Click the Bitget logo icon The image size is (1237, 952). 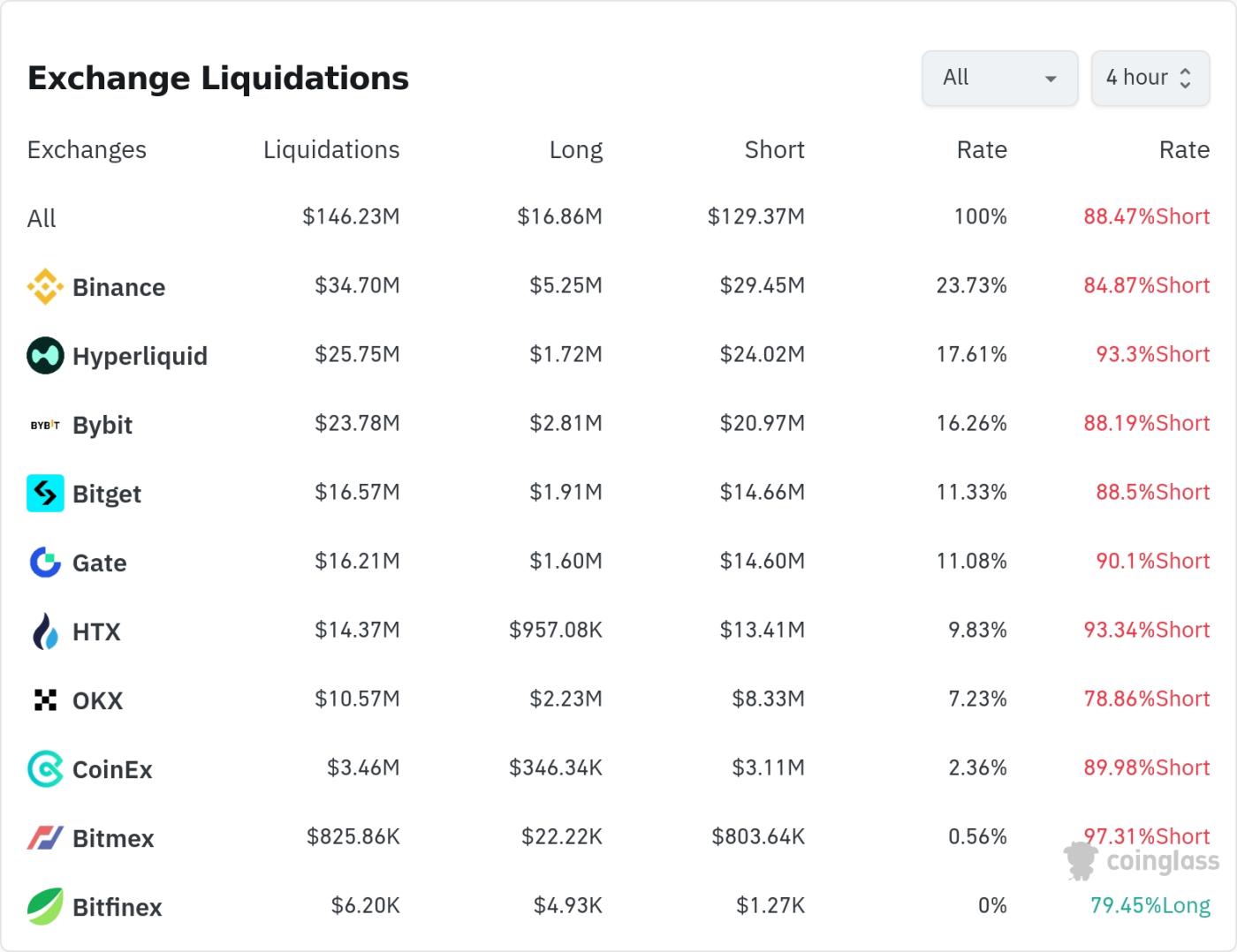(45, 494)
